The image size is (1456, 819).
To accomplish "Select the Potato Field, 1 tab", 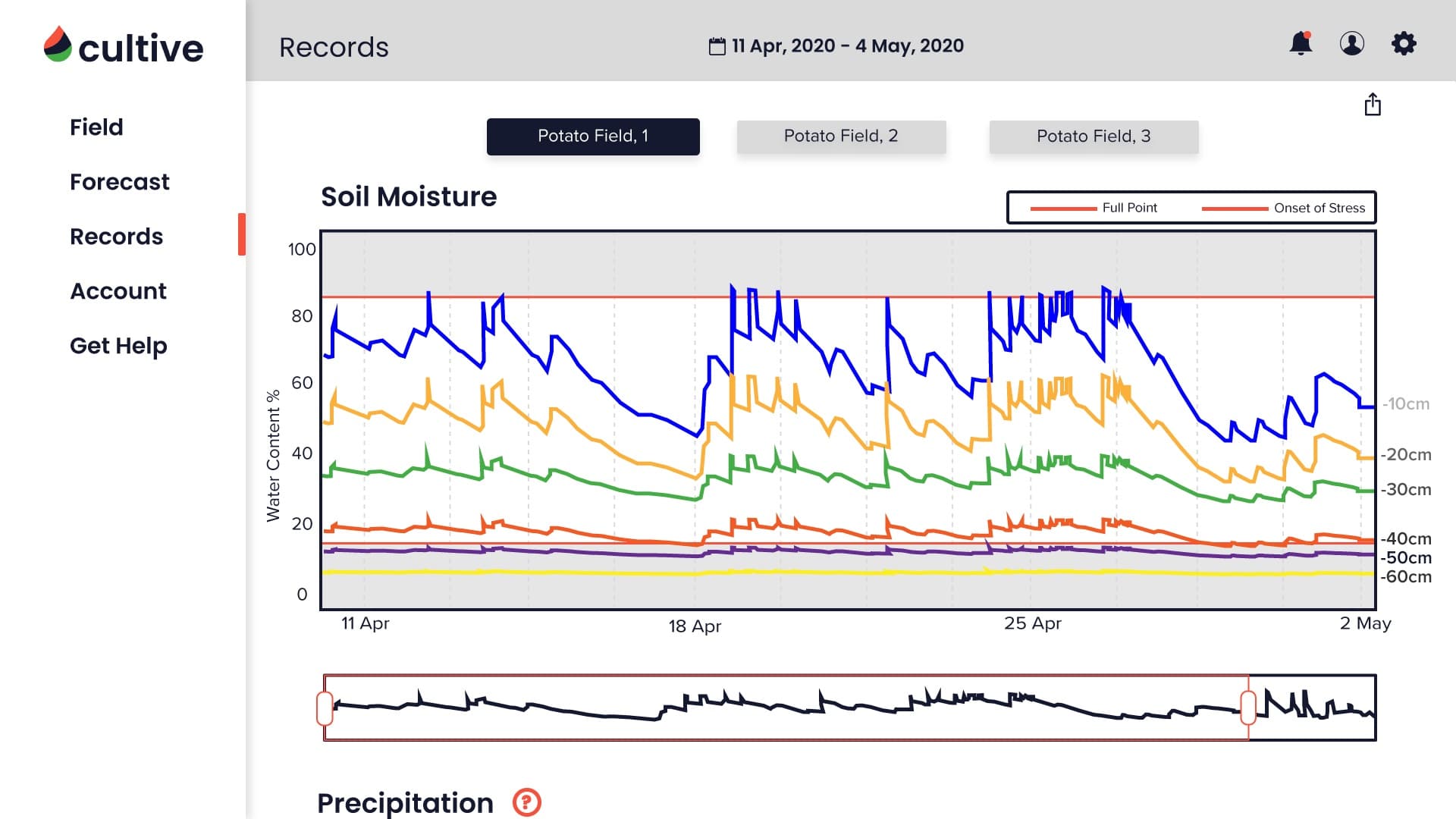I will click(x=593, y=136).
